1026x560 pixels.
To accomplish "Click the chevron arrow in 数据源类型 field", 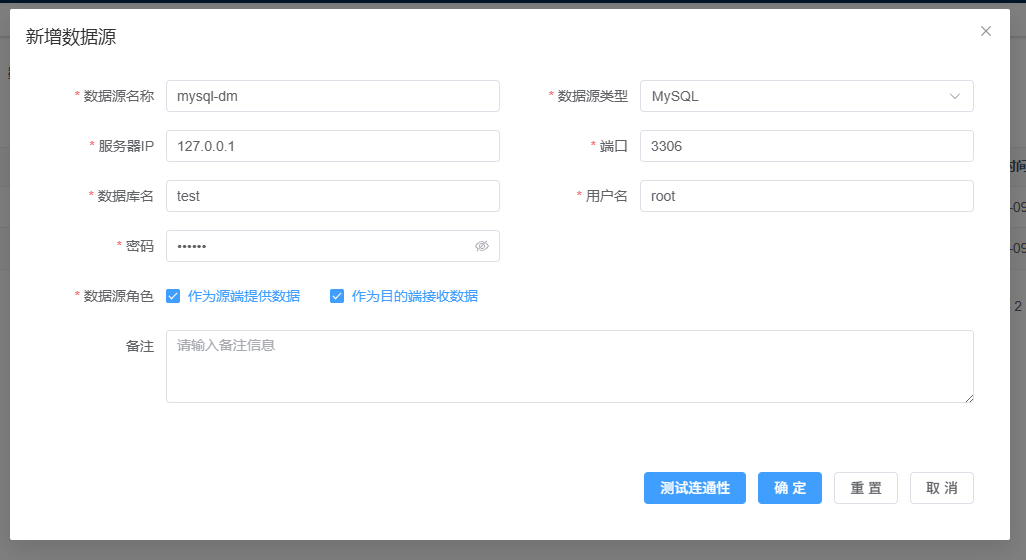I will [954, 96].
